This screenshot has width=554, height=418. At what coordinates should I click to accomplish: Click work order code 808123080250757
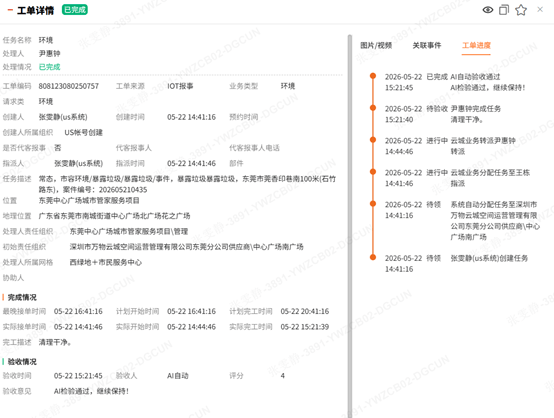69,86
